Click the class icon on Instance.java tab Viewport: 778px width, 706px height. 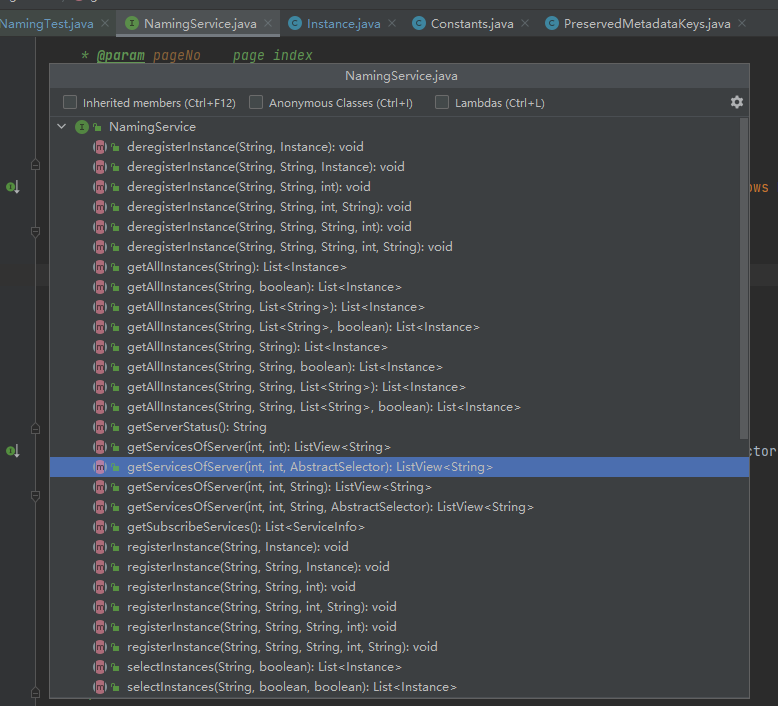point(294,23)
